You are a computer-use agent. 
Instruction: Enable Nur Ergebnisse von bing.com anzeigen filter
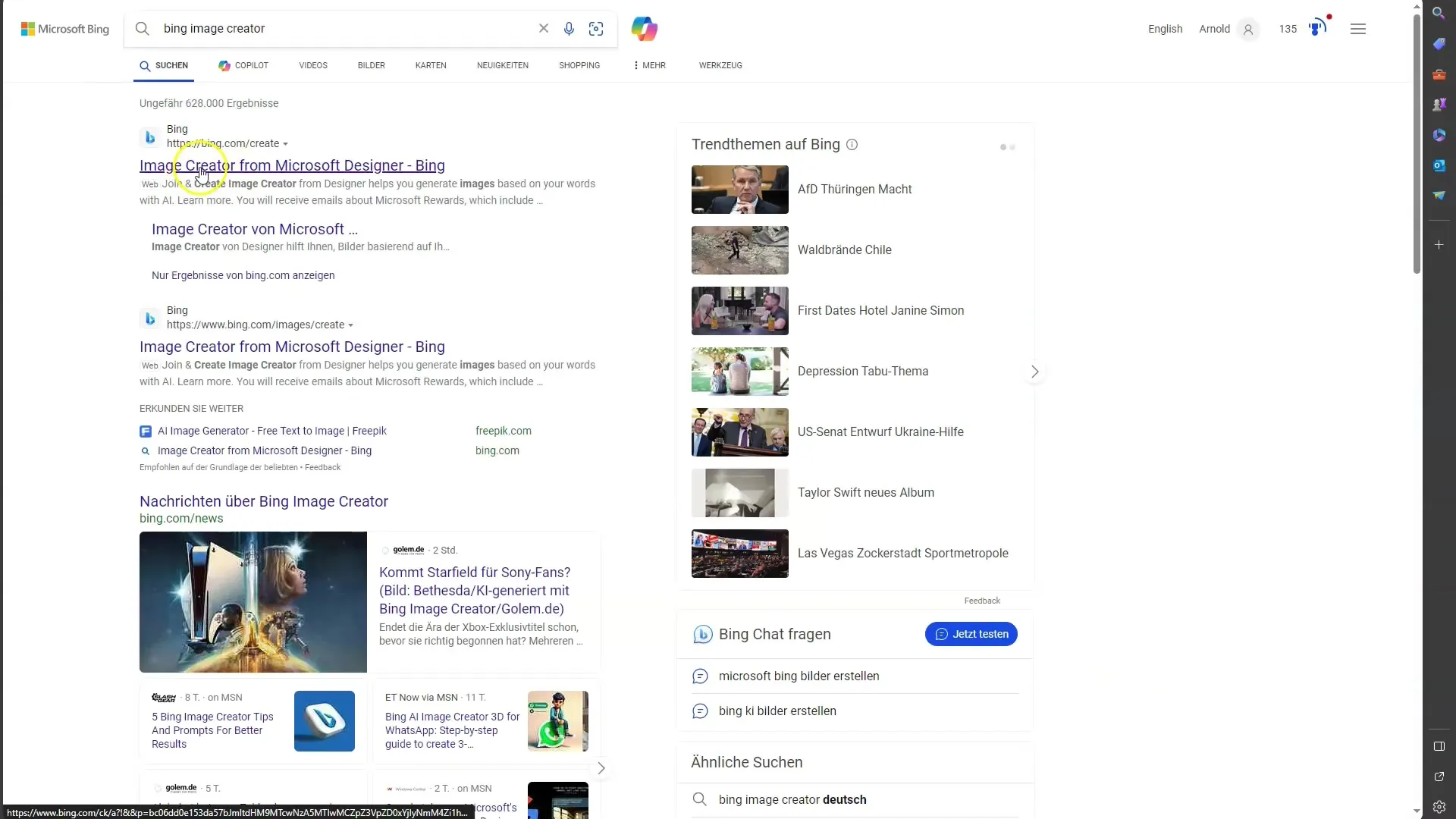click(x=243, y=275)
